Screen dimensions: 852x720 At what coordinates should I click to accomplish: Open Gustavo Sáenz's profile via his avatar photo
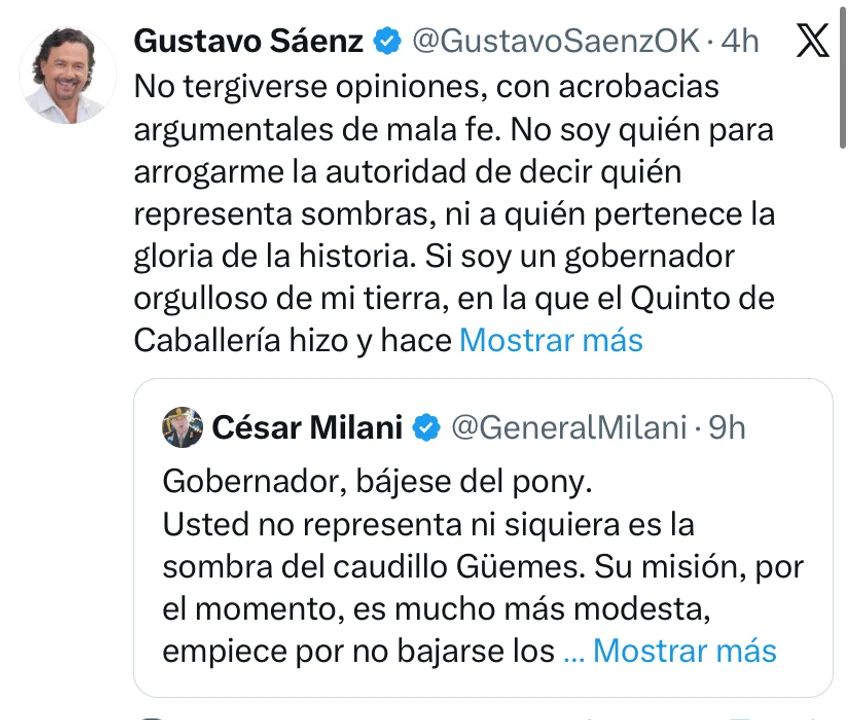click(67, 67)
